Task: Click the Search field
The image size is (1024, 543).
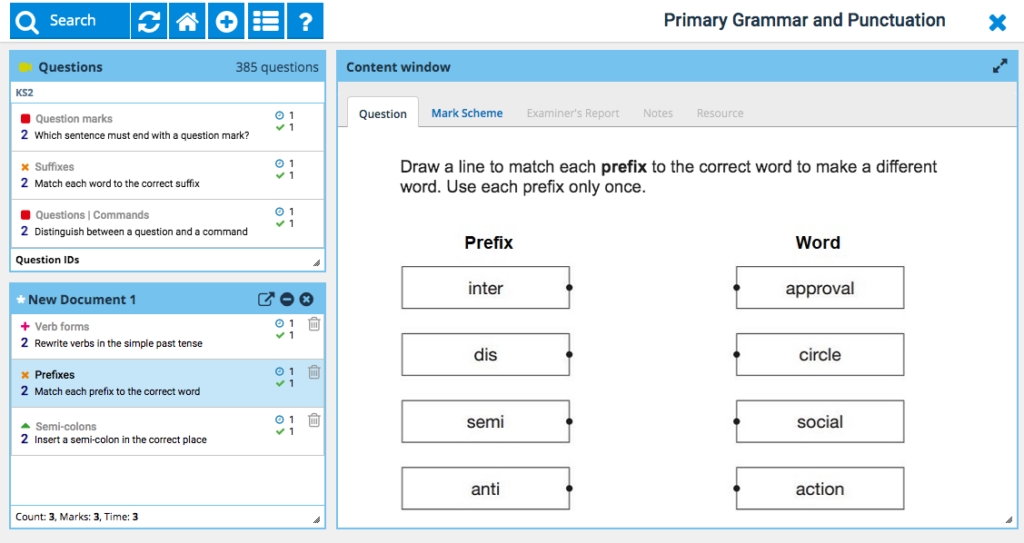Action: 69,21
